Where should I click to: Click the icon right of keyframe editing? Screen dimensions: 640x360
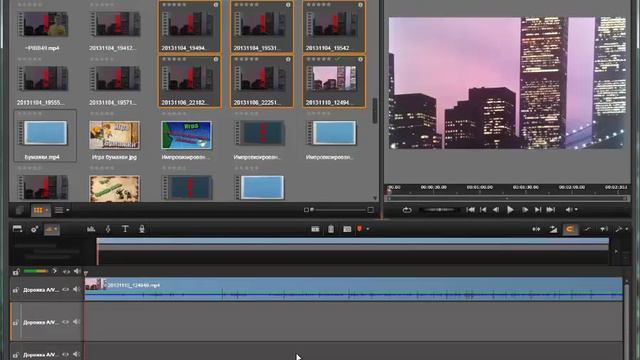pos(603,229)
